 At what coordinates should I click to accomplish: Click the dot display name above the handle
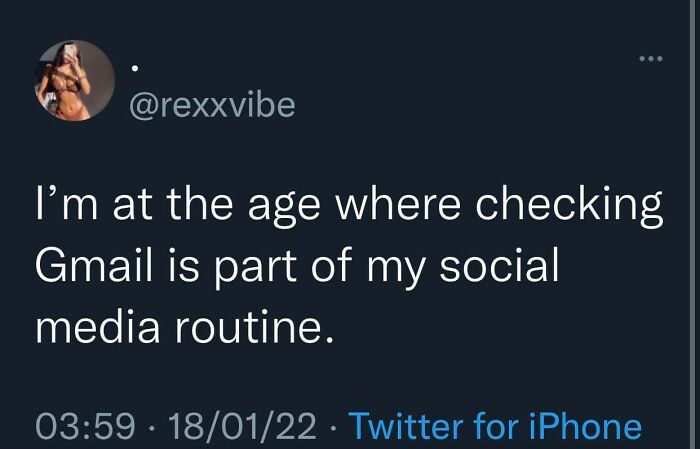pos(136,68)
